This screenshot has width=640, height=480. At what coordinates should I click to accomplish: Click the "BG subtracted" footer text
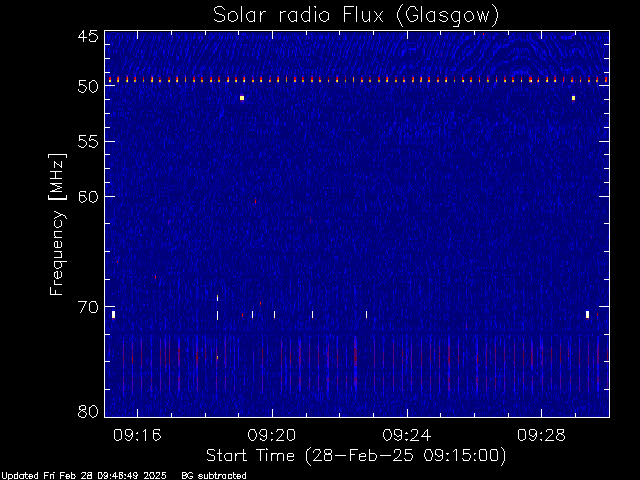pyautogui.click(x=214, y=476)
